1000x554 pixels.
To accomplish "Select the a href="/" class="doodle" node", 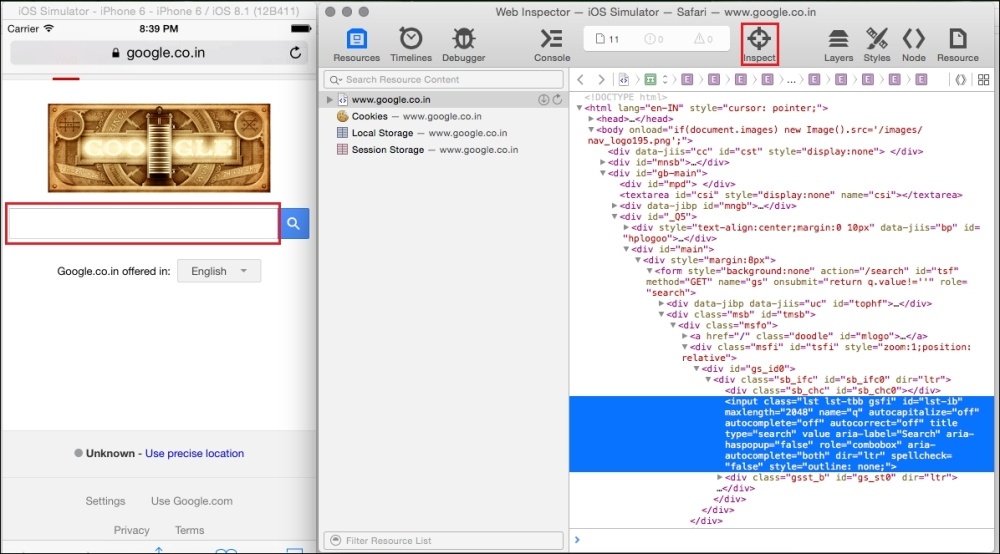I will click(x=809, y=336).
